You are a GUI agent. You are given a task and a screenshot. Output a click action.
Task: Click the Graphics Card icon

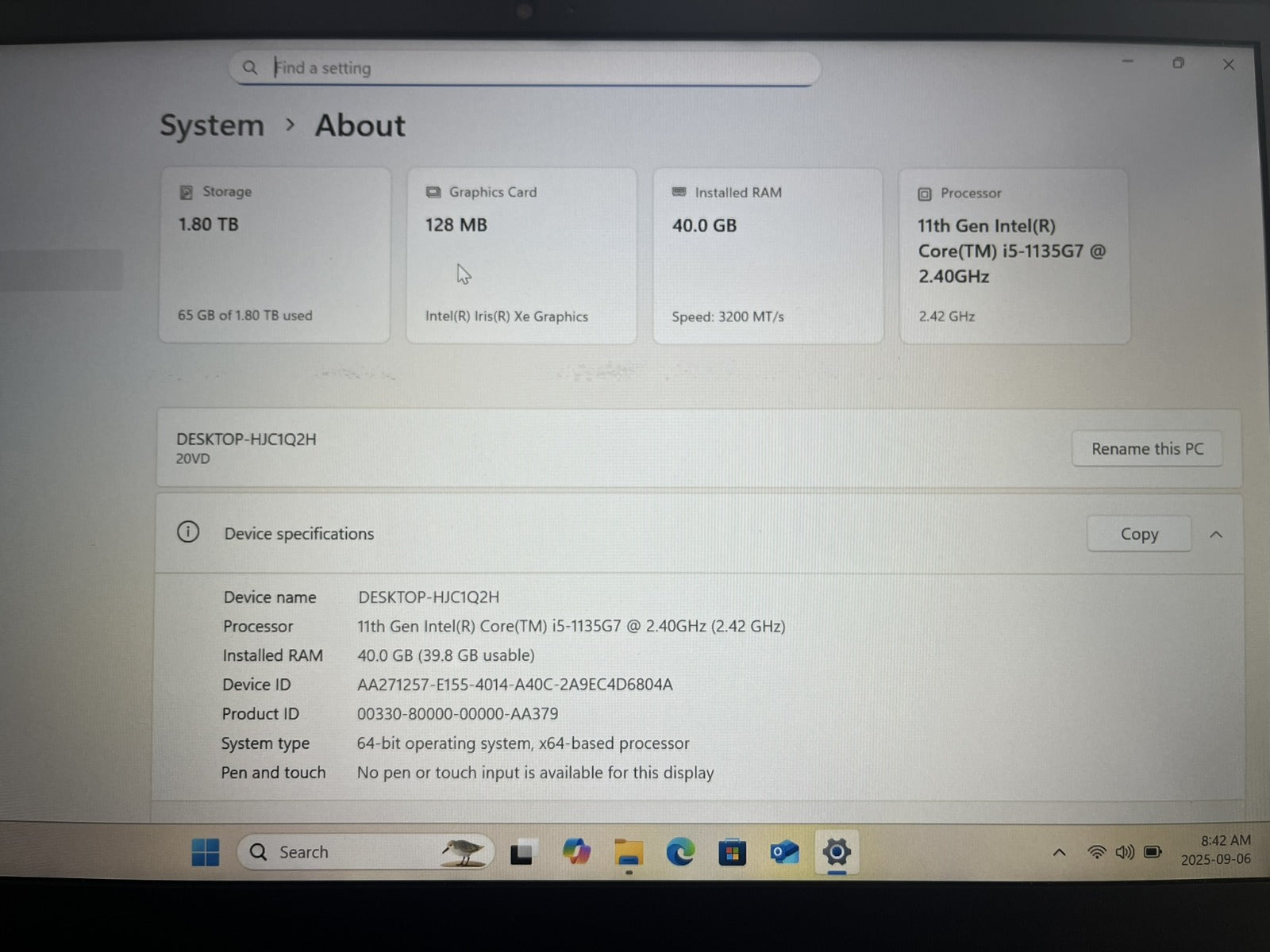click(433, 192)
